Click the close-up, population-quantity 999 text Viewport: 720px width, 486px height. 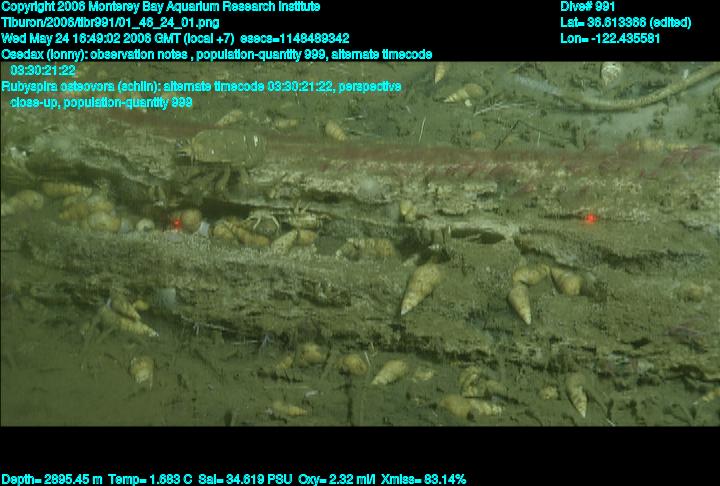coord(101,102)
